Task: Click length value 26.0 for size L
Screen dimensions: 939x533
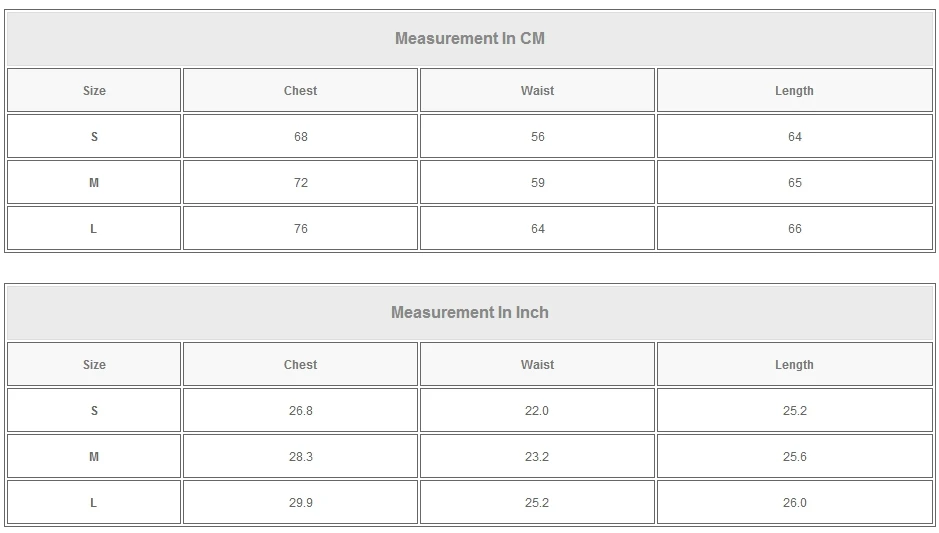Action: 794,503
